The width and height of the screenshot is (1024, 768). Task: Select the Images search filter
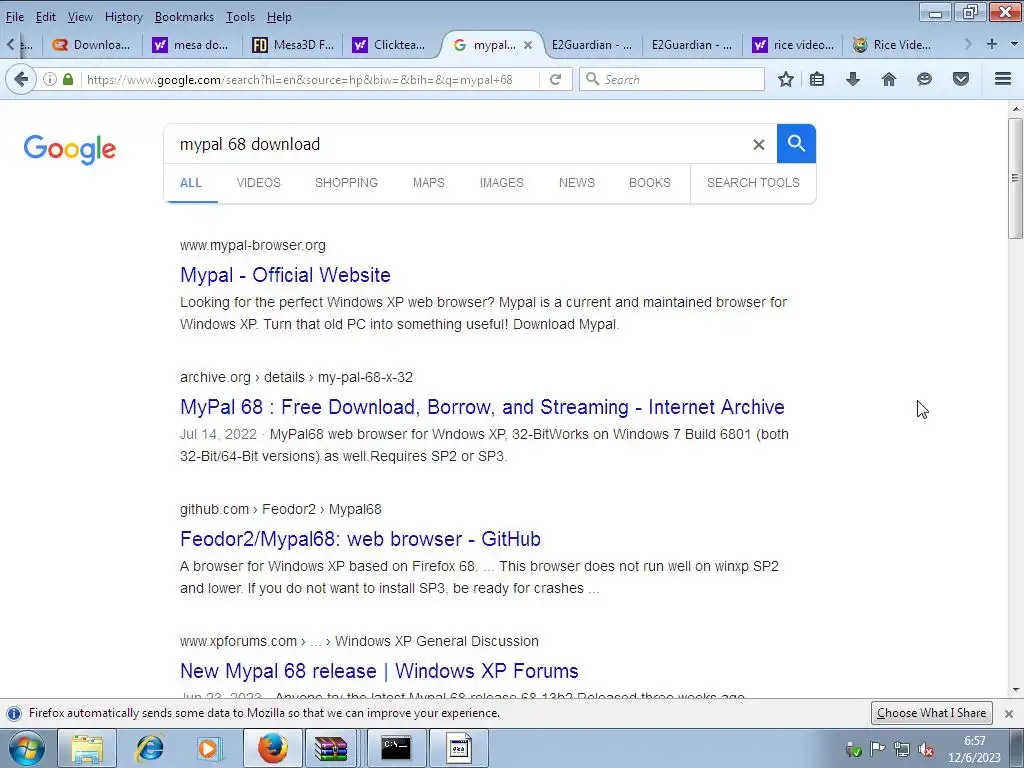click(502, 183)
